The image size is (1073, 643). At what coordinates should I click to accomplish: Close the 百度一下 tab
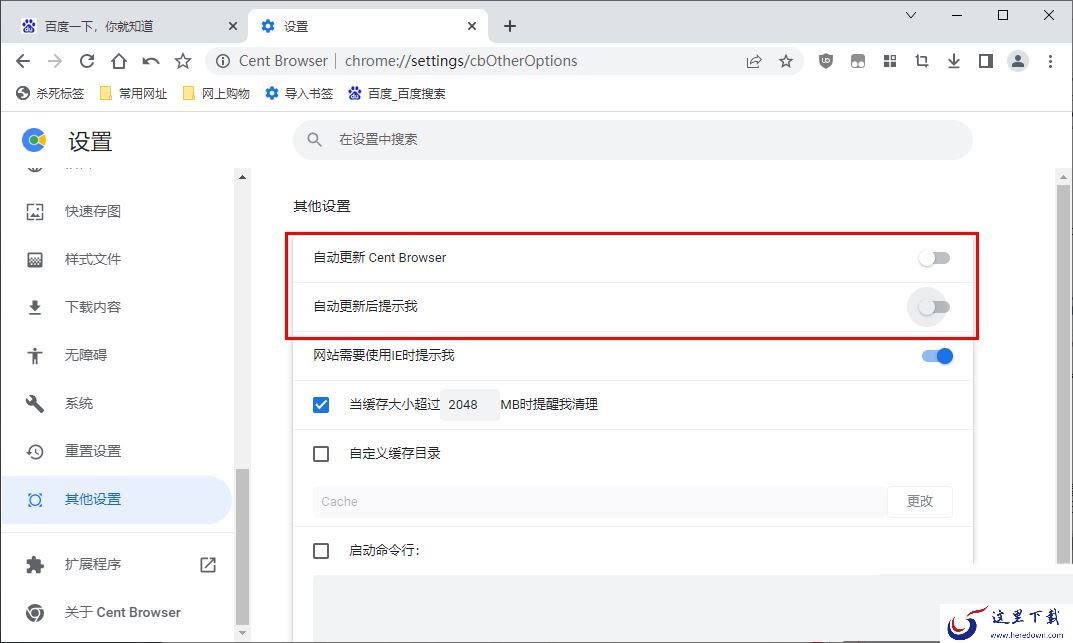(x=233, y=26)
